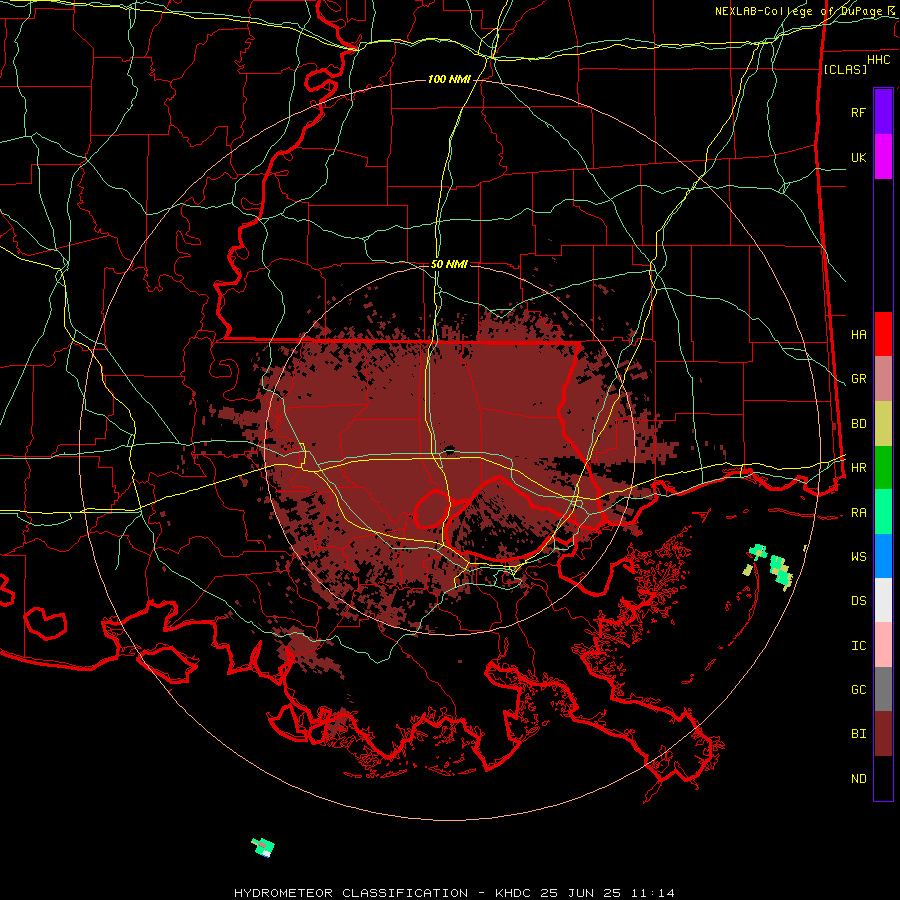Click the RF purple legend swatch
The height and width of the screenshot is (900, 900).
coord(883,112)
